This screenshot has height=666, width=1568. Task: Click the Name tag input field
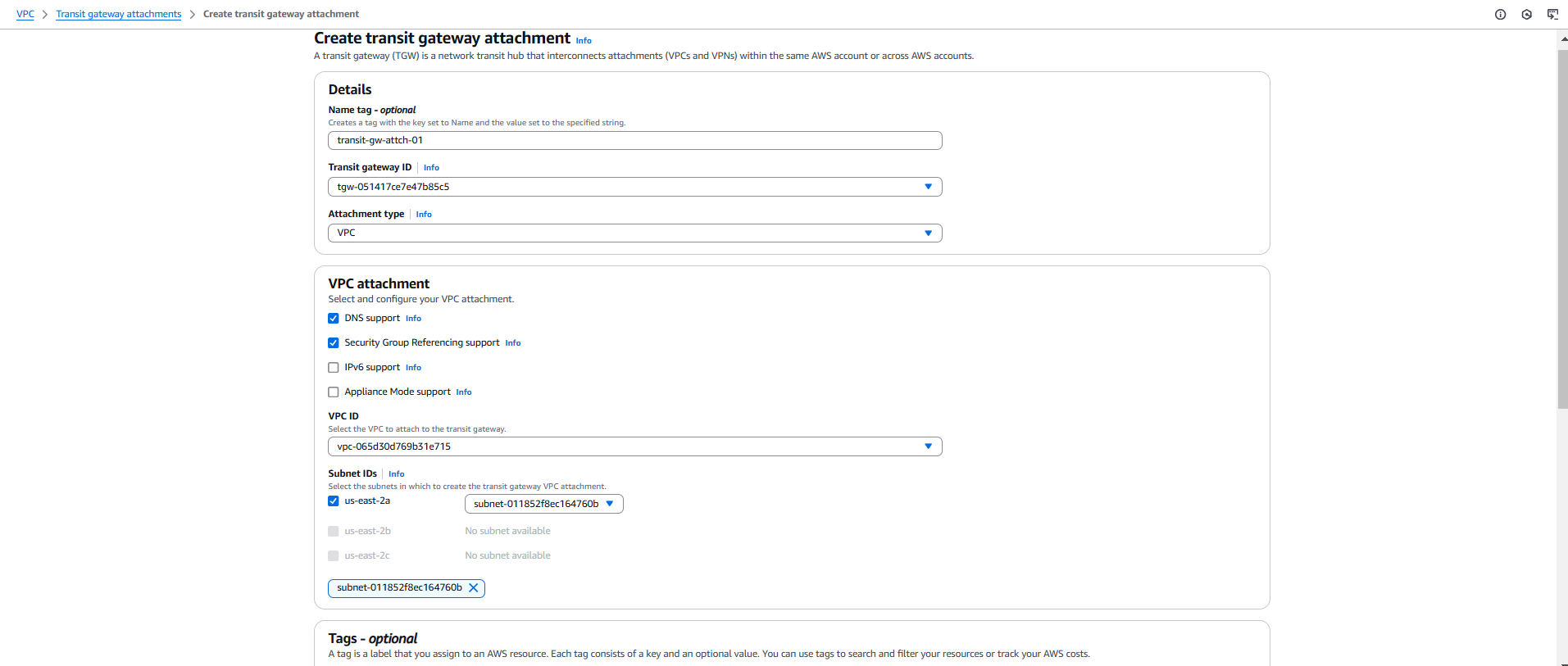point(635,141)
